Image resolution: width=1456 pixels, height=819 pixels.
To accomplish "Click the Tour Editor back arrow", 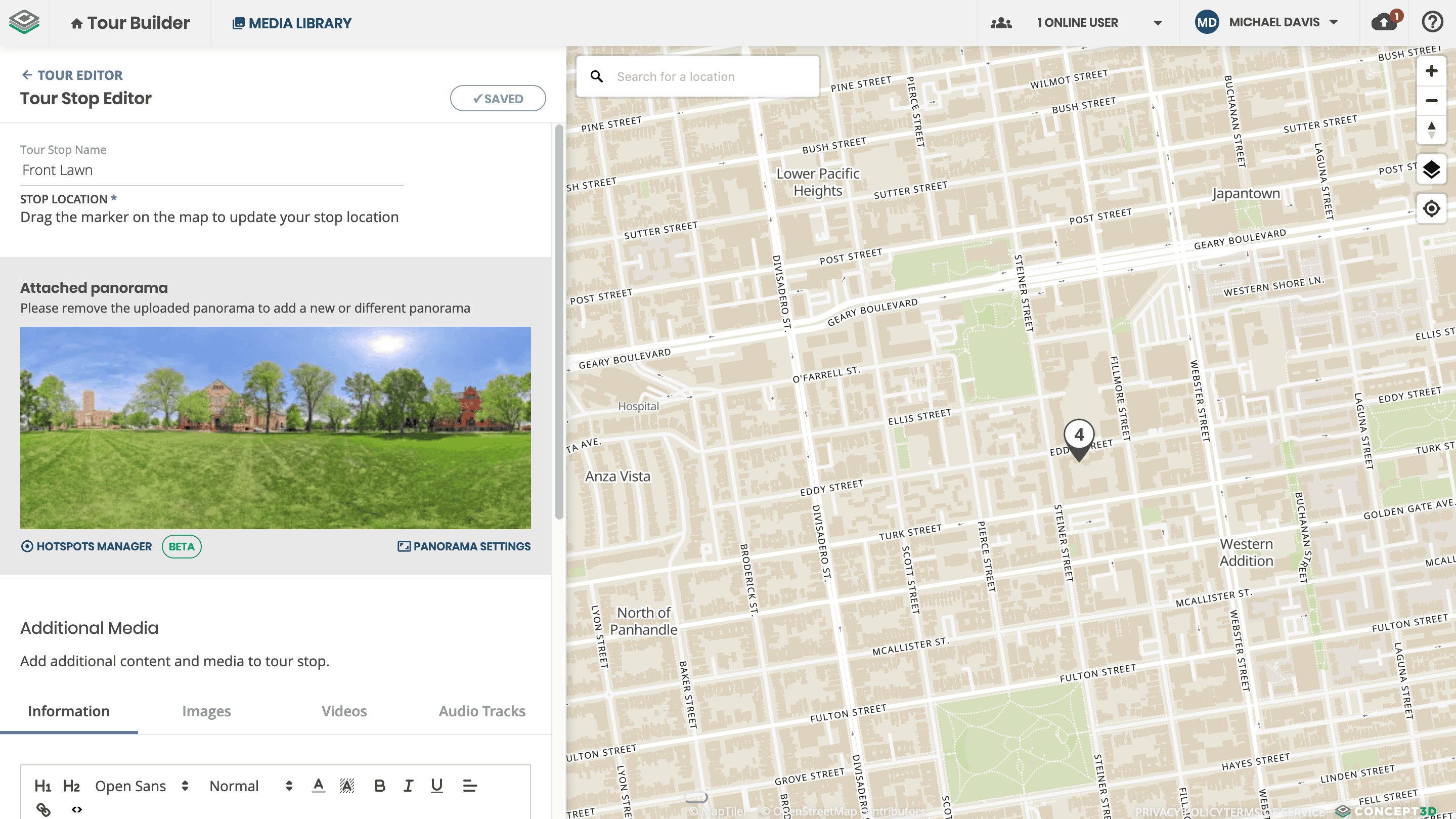I will (x=27, y=74).
